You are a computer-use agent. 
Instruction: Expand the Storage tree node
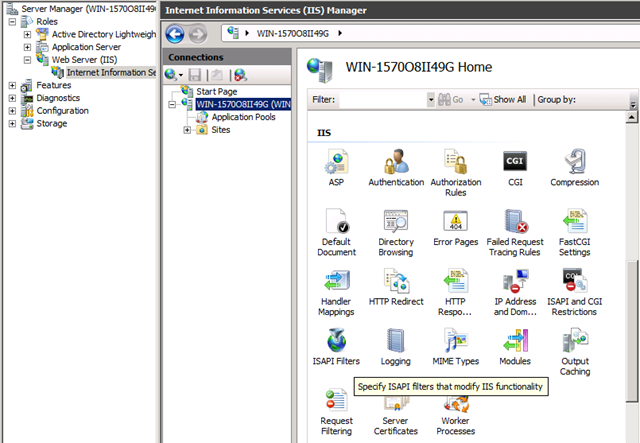(12, 123)
